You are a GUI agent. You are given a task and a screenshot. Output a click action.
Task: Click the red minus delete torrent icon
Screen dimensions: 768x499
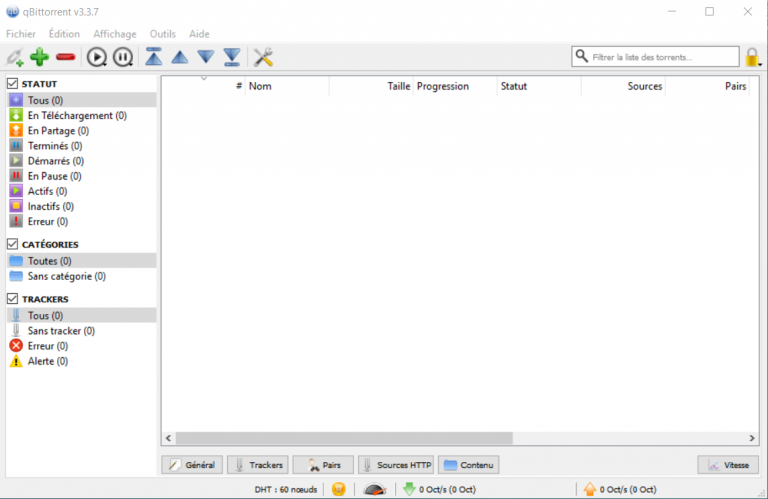coord(66,57)
